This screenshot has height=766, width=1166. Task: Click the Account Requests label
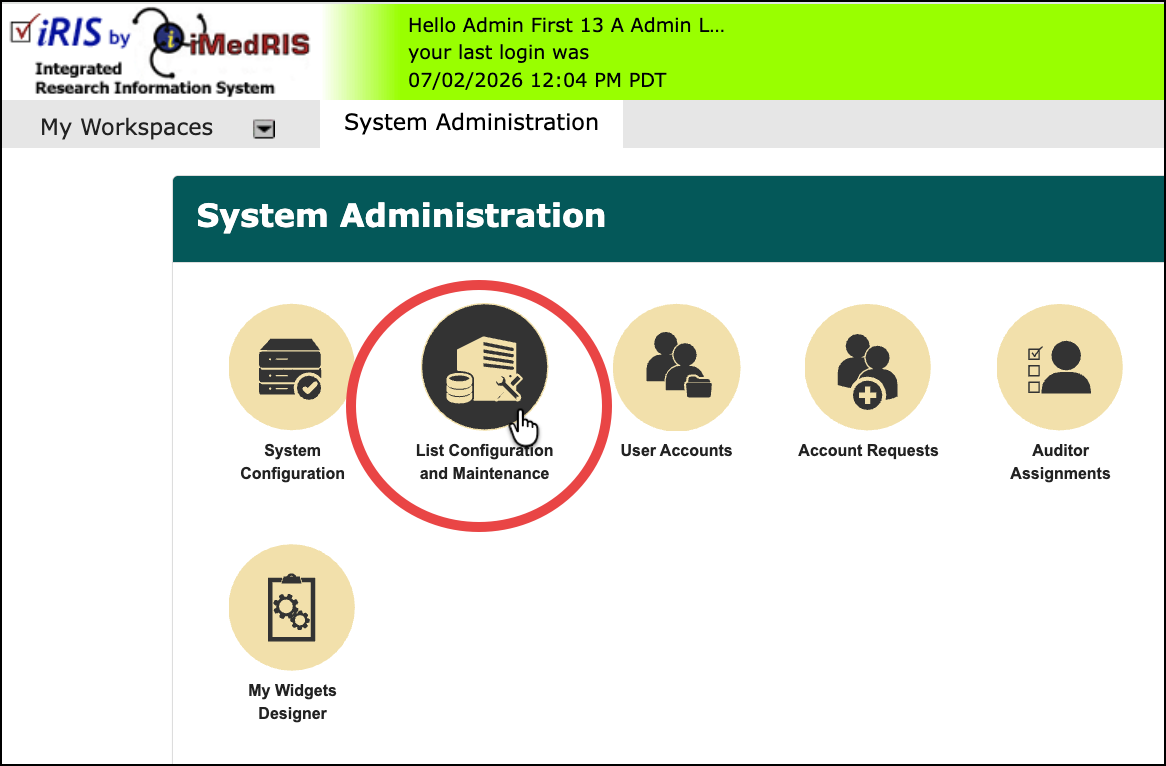click(868, 450)
